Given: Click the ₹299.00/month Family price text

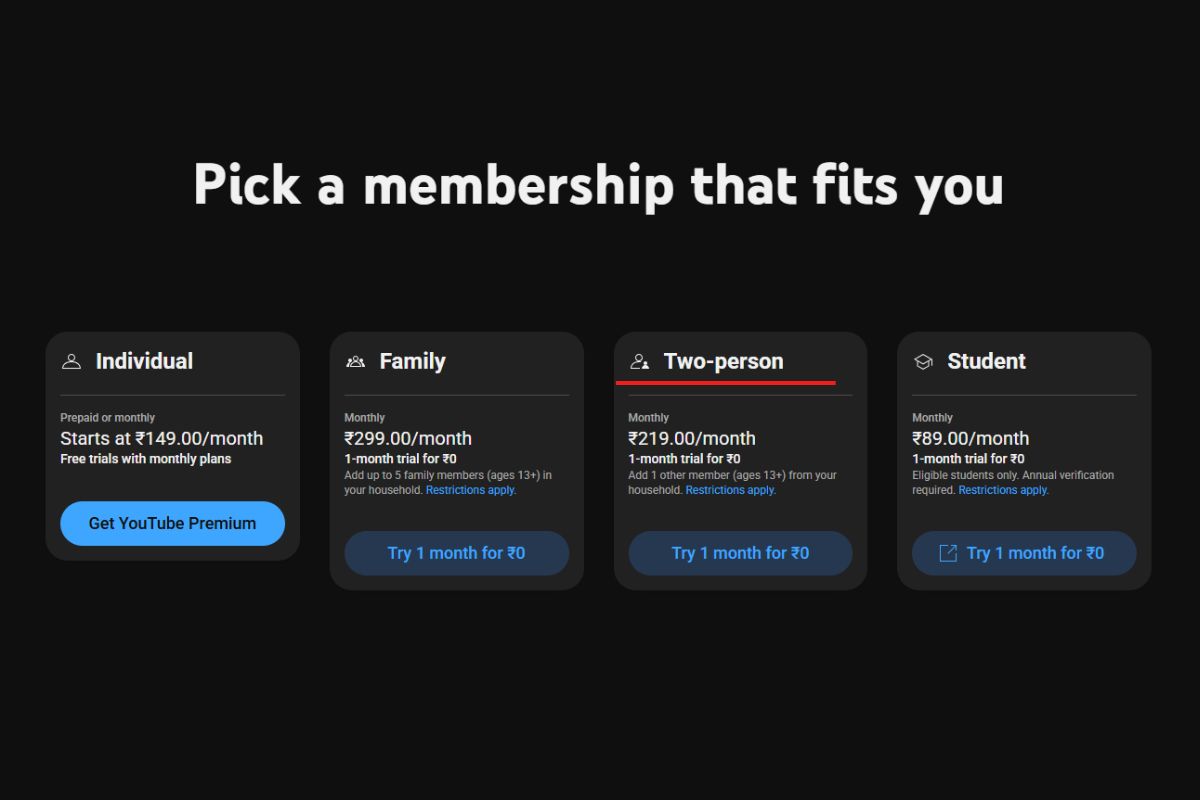Looking at the screenshot, I should [408, 438].
